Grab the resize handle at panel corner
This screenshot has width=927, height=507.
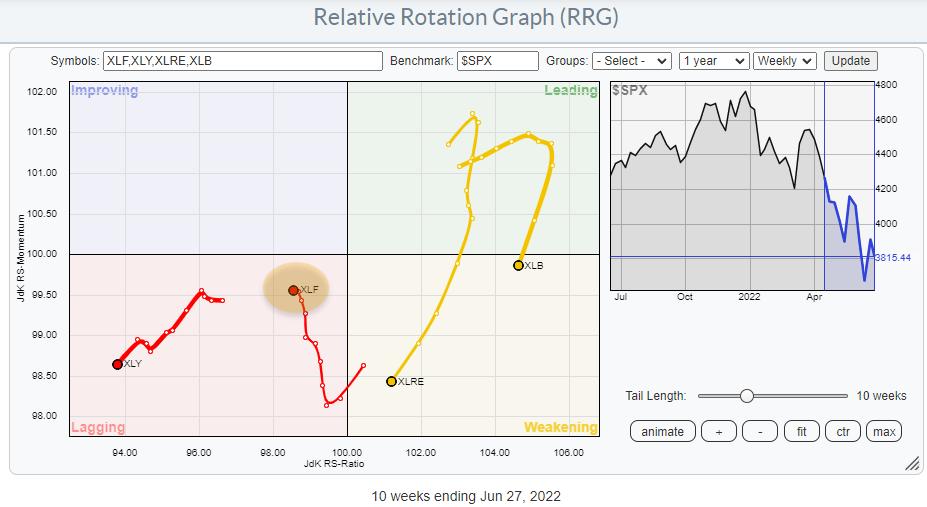tap(911, 463)
